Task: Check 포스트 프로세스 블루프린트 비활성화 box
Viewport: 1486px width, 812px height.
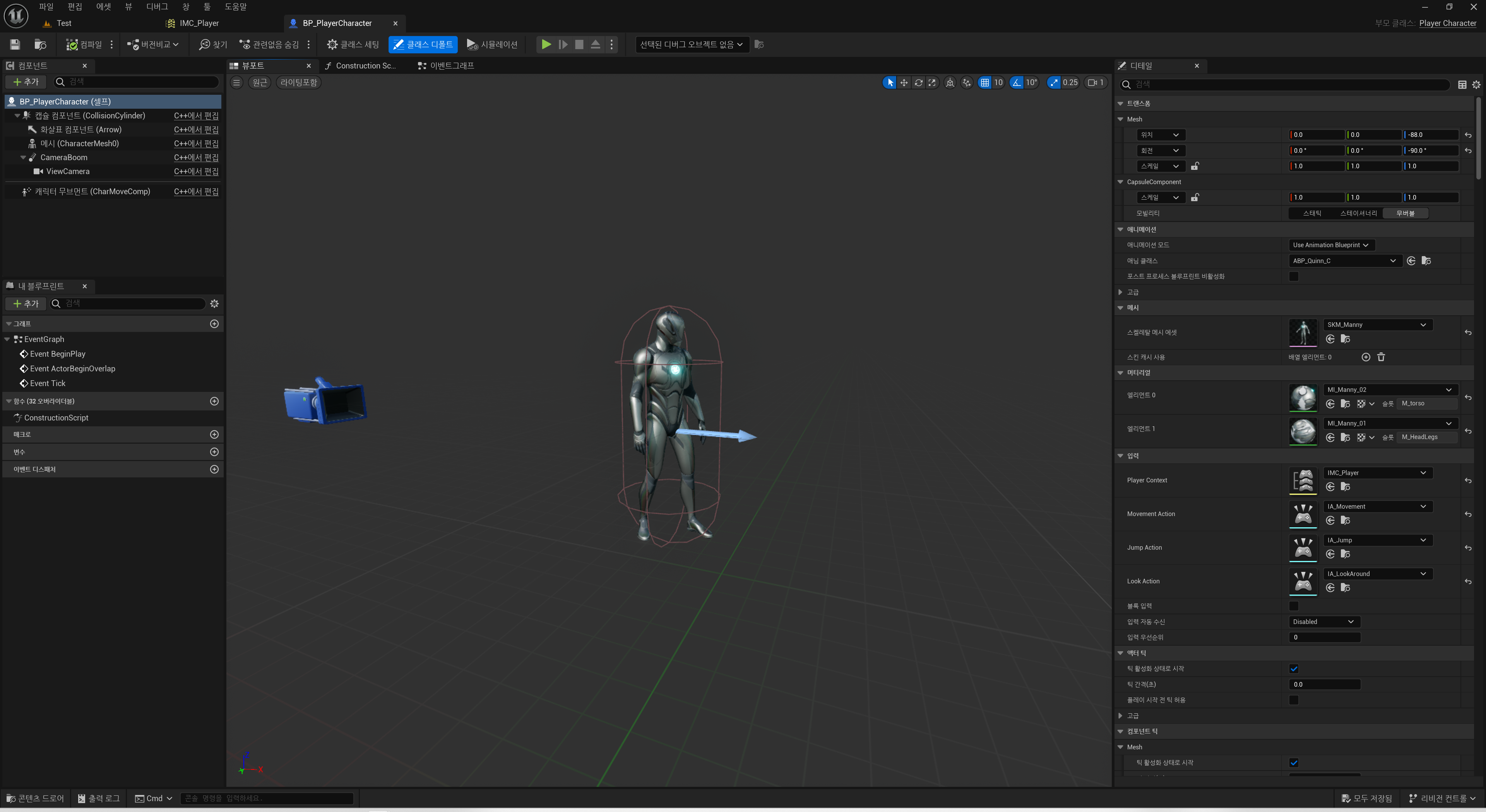Action: (x=1293, y=276)
